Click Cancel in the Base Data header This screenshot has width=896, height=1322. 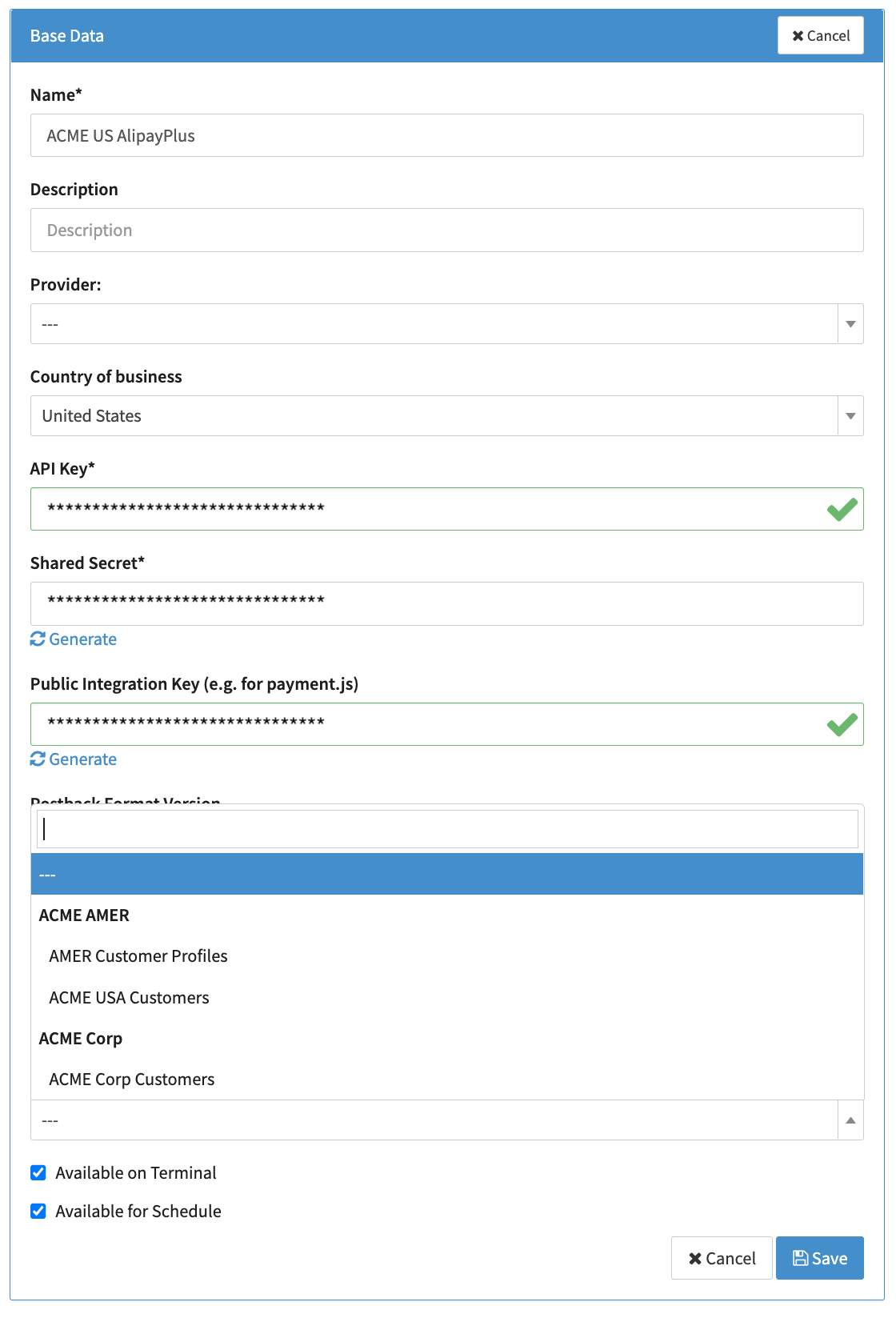820,36
